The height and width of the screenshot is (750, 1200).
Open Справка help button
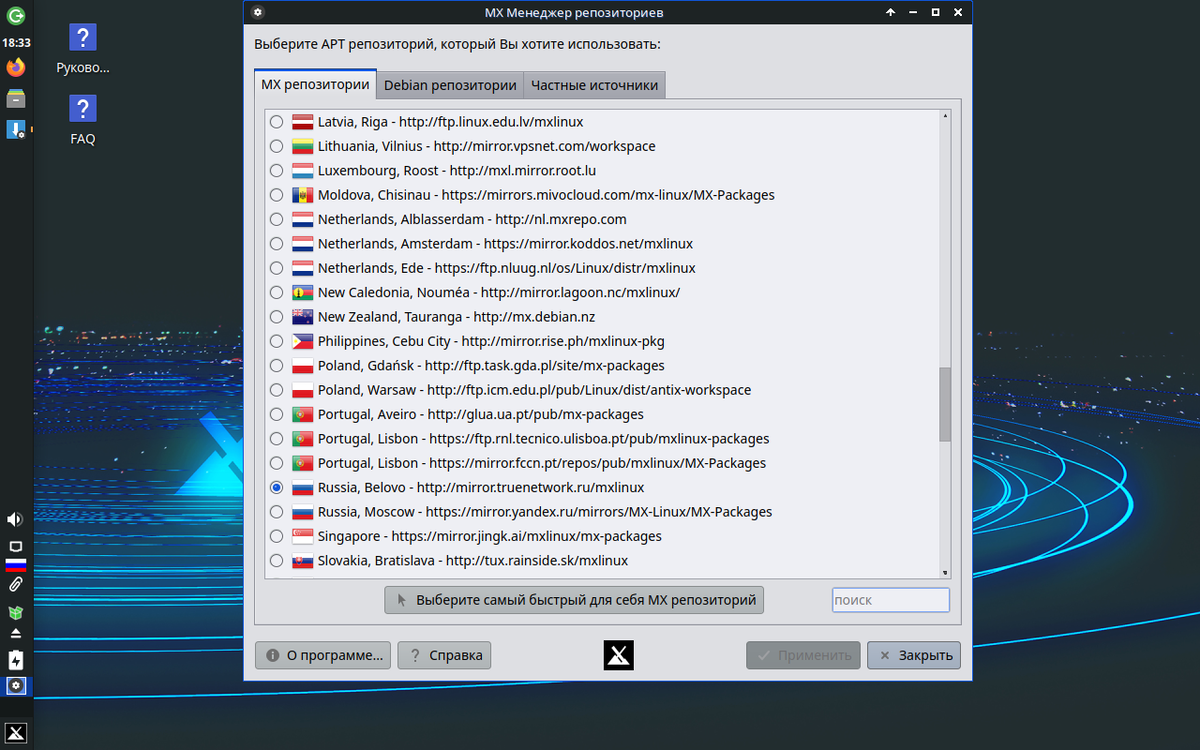click(x=444, y=656)
